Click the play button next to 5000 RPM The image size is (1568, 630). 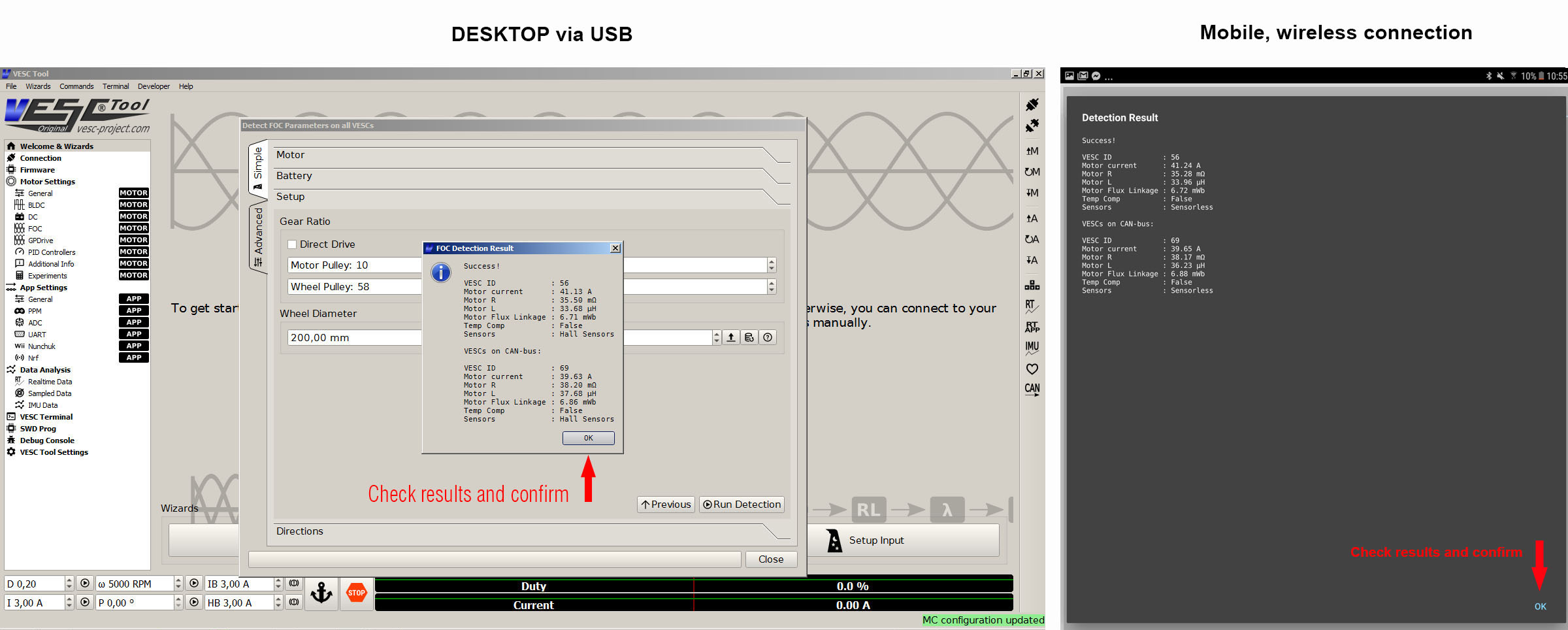194,583
